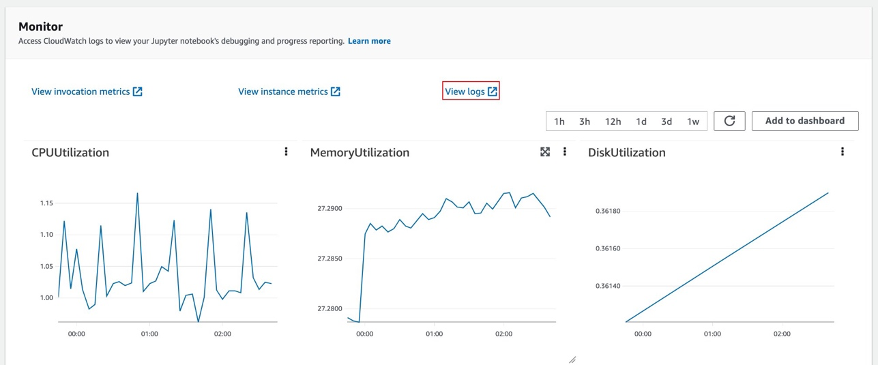Set time range to 3d
879x366 pixels.
coord(667,121)
